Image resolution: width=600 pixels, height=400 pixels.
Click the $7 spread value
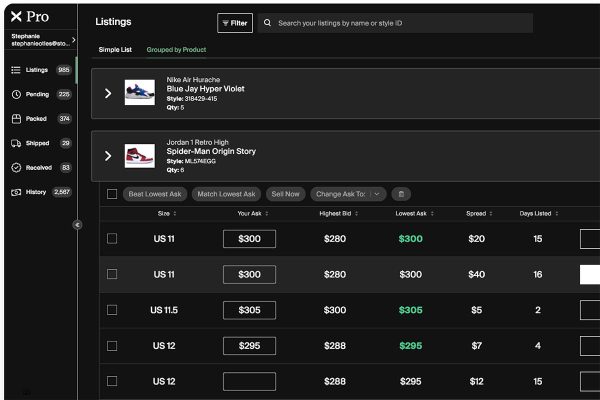pyautogui.click(x=476, y=346)
